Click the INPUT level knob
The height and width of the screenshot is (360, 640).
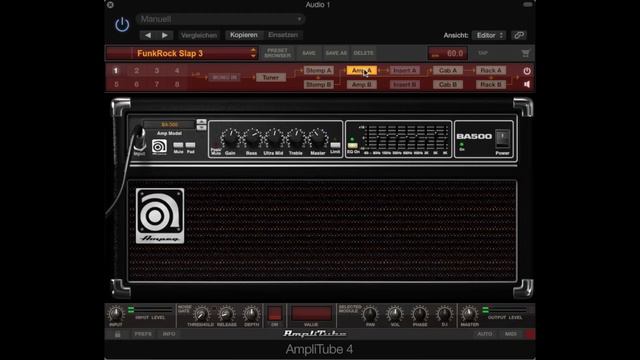tap(116, 314)
